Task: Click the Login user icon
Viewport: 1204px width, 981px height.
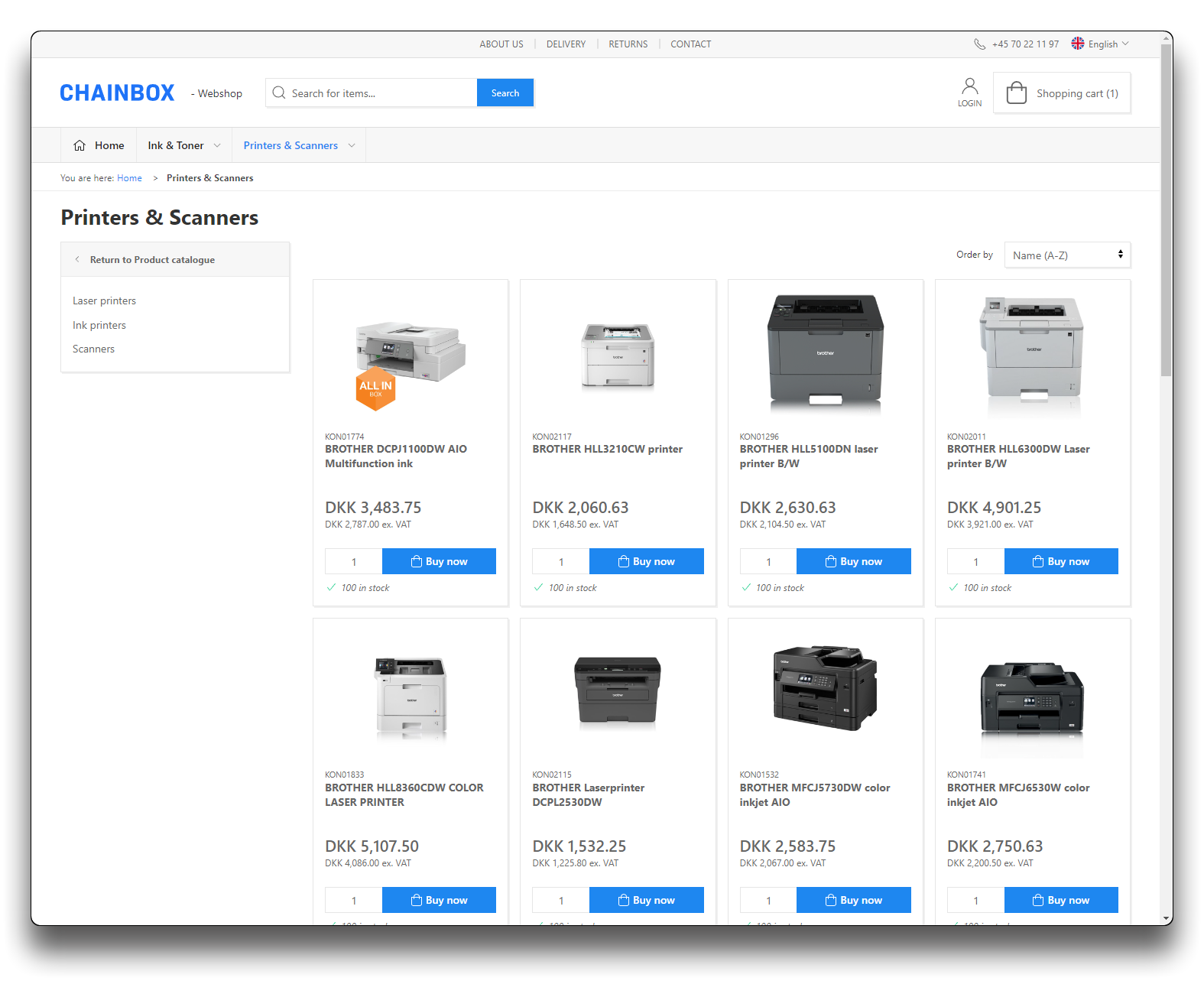Action: coord(969,86)
